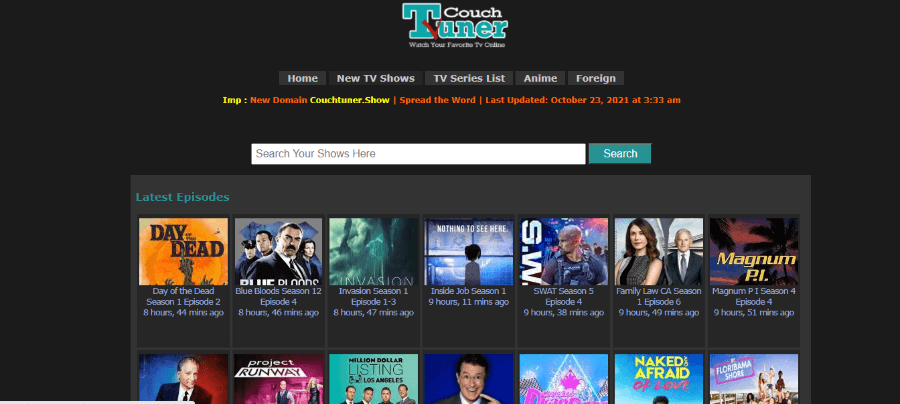Open the New TV Shows menu
This screenshot has height=404, width=900.
tap(375, 79)
